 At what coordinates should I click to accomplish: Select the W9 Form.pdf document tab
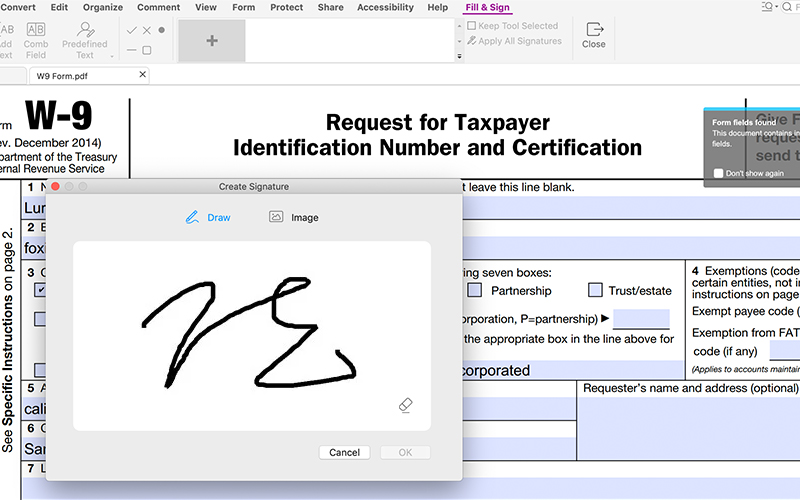click(89, 76)
